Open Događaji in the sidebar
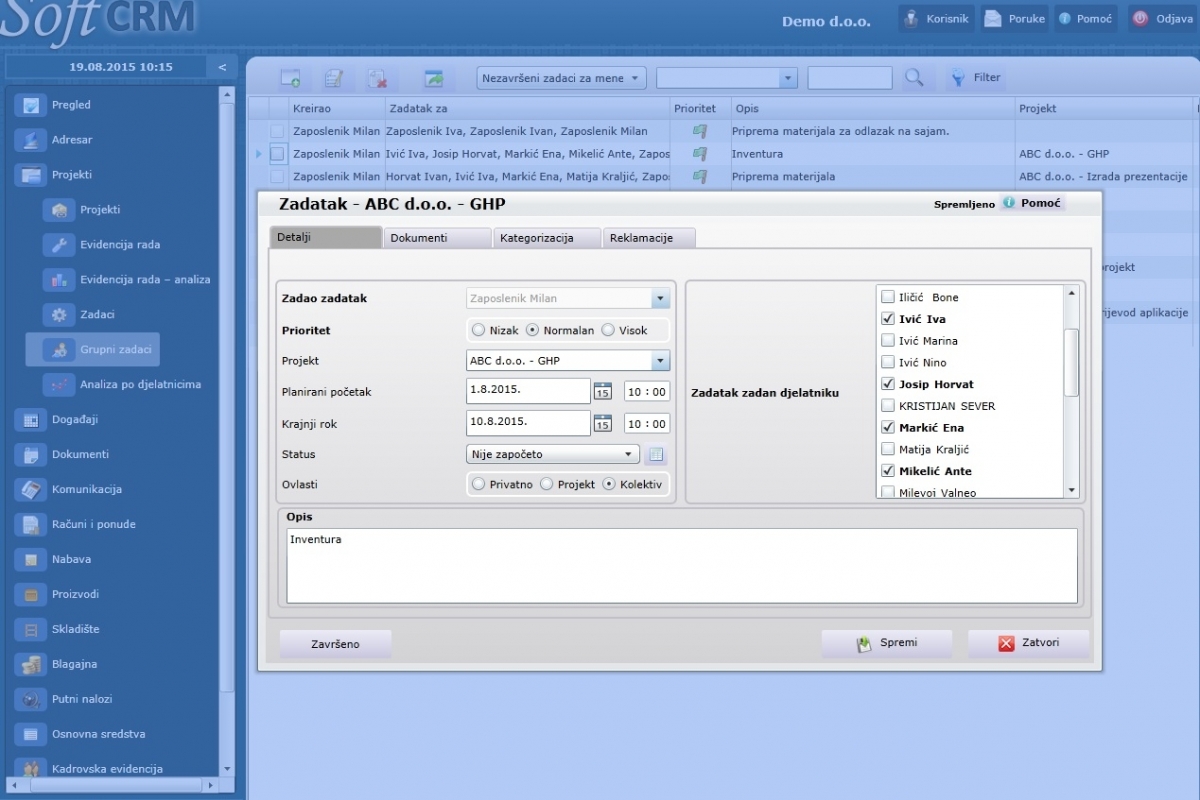This screenshot has width=1200, height=800. 75,420
